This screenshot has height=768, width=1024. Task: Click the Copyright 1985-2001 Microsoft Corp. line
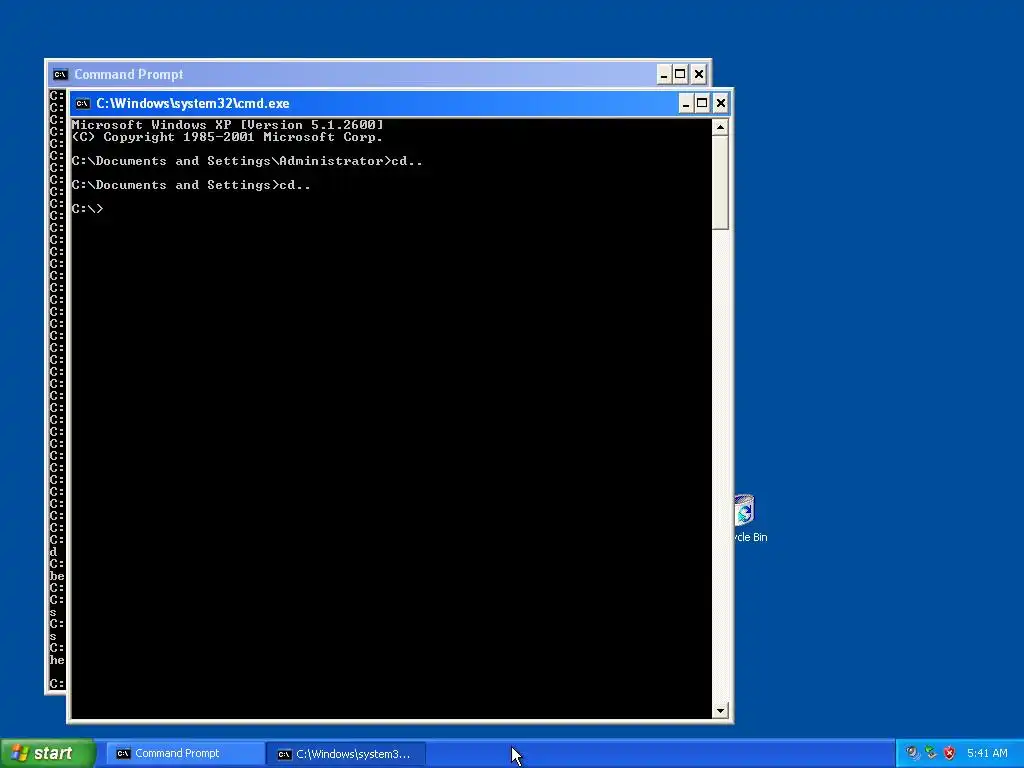227,137
